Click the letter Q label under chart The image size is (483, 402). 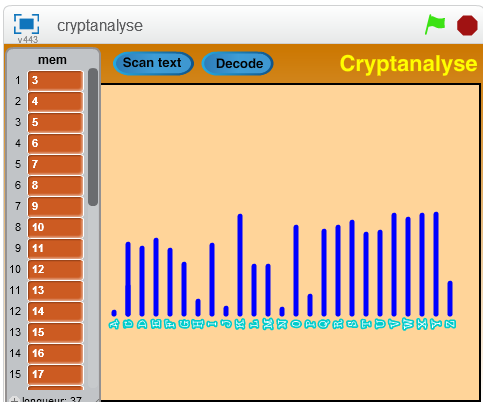324,324
